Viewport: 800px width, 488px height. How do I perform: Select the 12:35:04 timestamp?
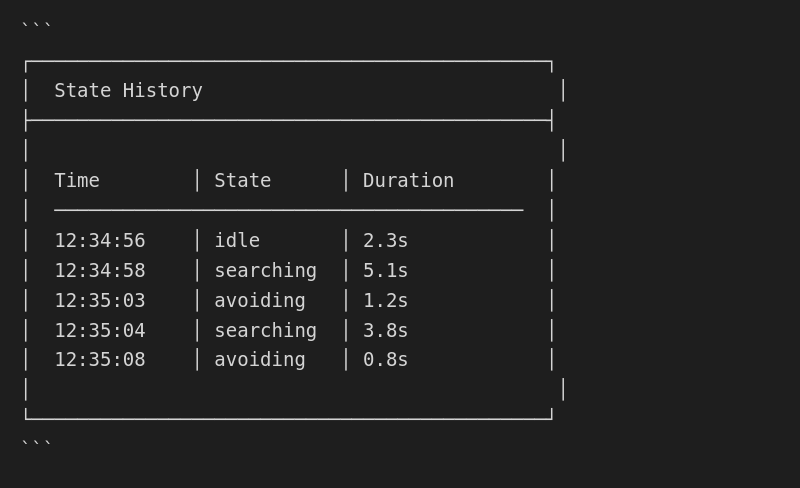[100, 331]
